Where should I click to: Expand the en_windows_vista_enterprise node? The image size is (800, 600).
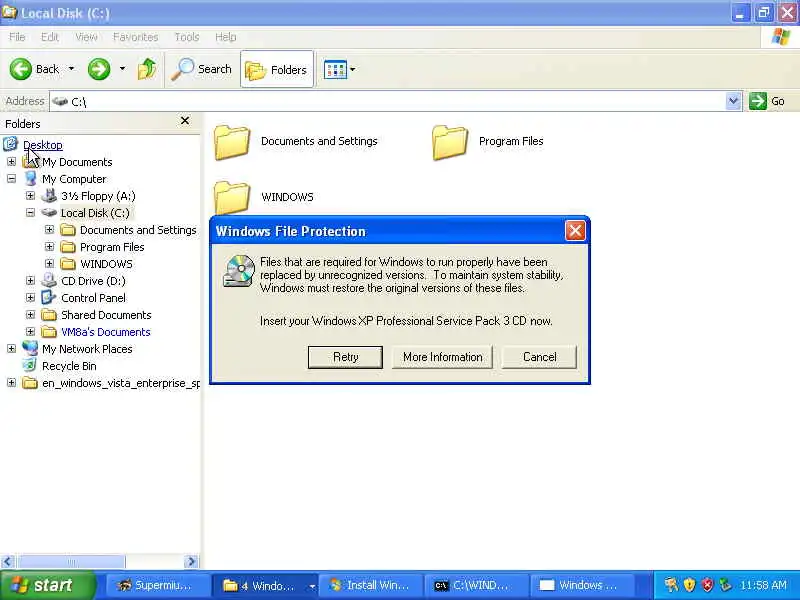coord(11,383)
